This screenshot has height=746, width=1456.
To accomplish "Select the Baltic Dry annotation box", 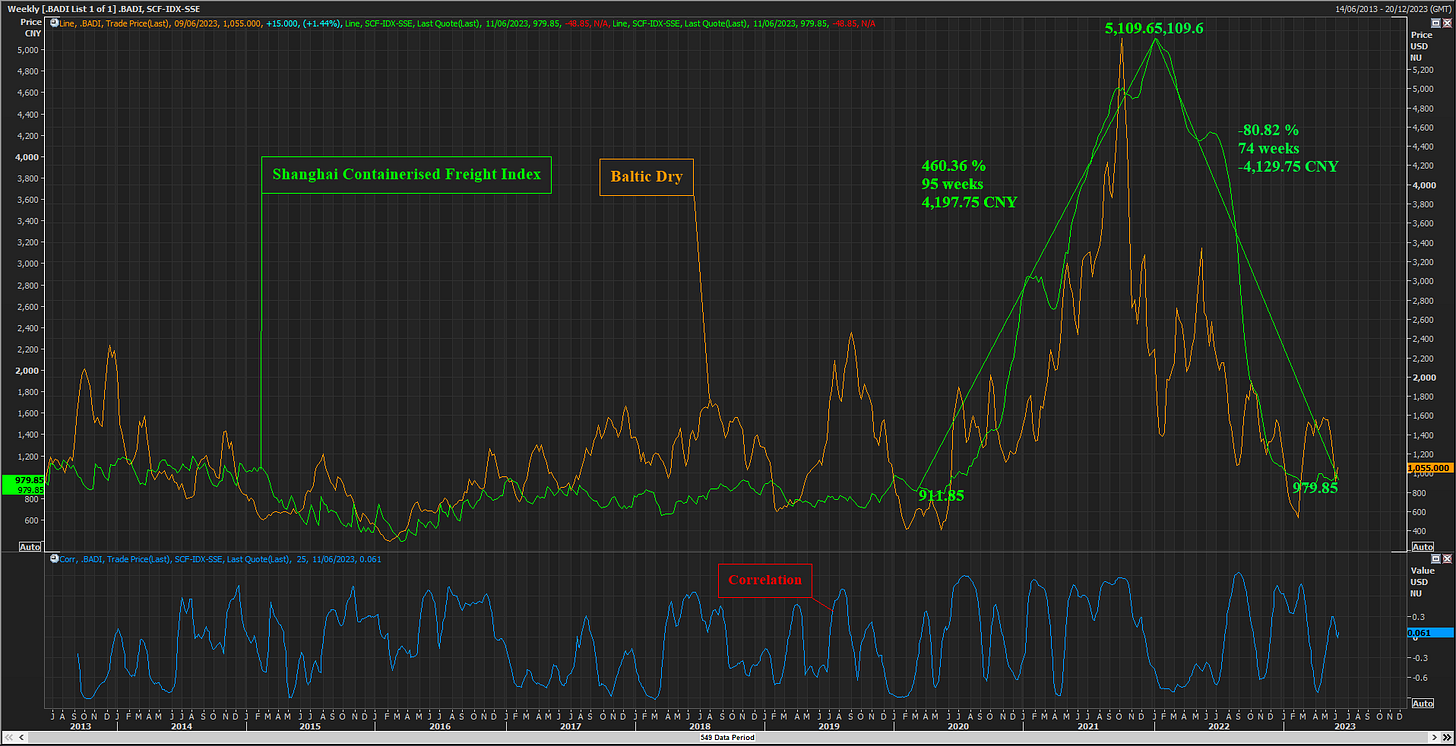I will pos(646,177).
